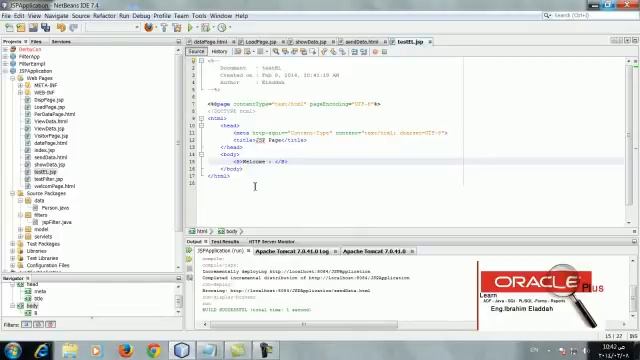Click the Search field at top right
Viewport: 640px width, 360px height.
tap(590, 16)
